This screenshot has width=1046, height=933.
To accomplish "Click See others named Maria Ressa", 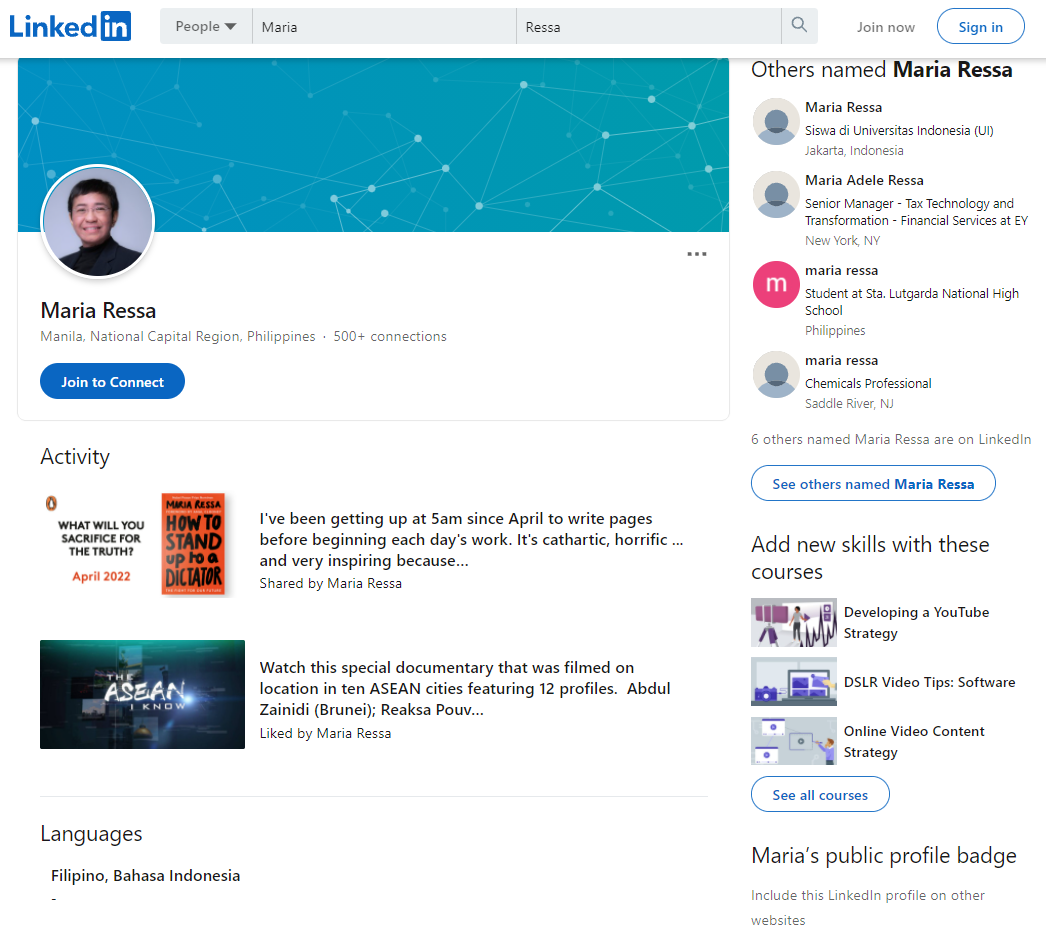I will click(873, 484).
